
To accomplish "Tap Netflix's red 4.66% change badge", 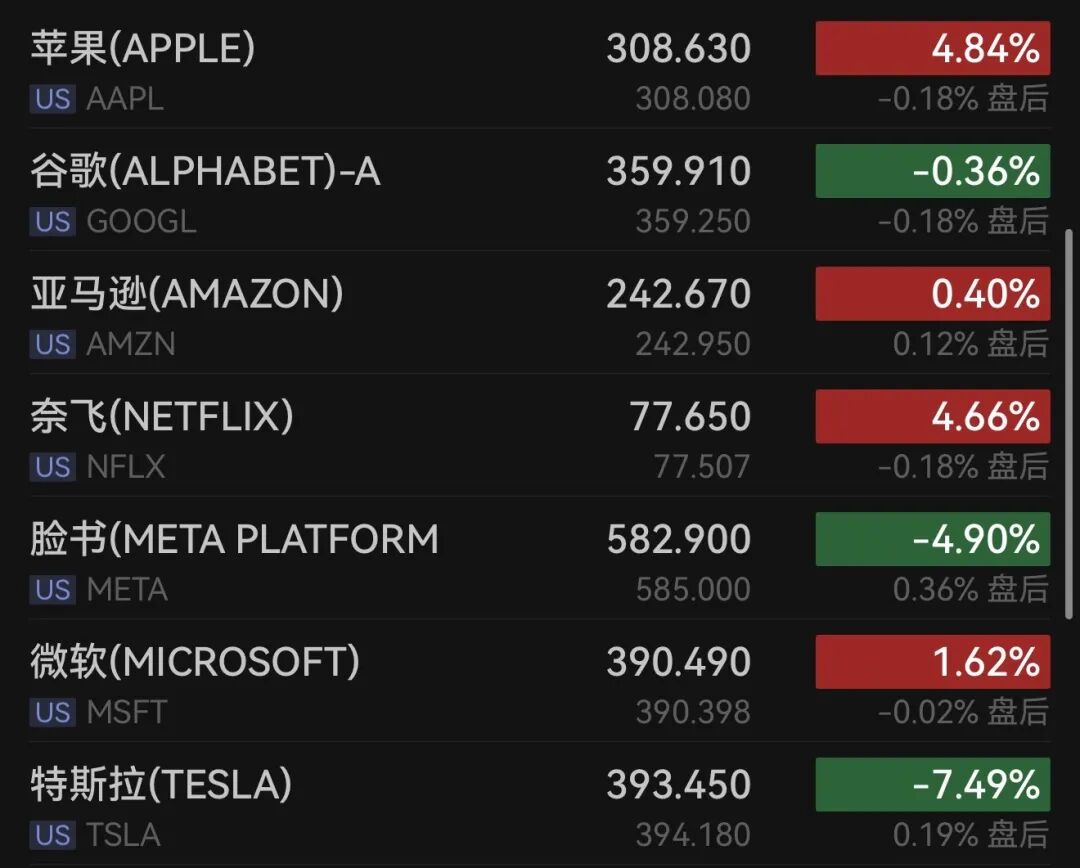I will [x=933, y=416].
